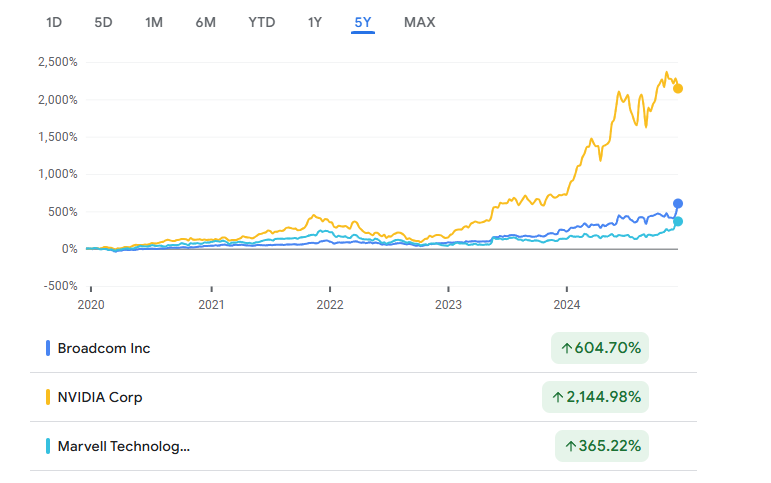
Task: Click the 2022 timeline marker
Action: [330, 305]
